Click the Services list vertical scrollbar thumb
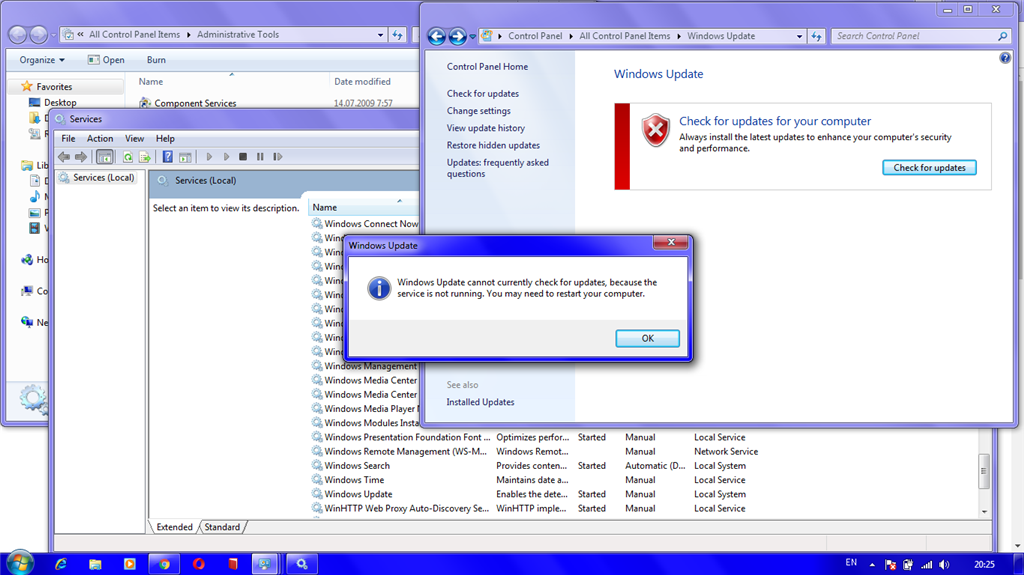 point(984,471)
